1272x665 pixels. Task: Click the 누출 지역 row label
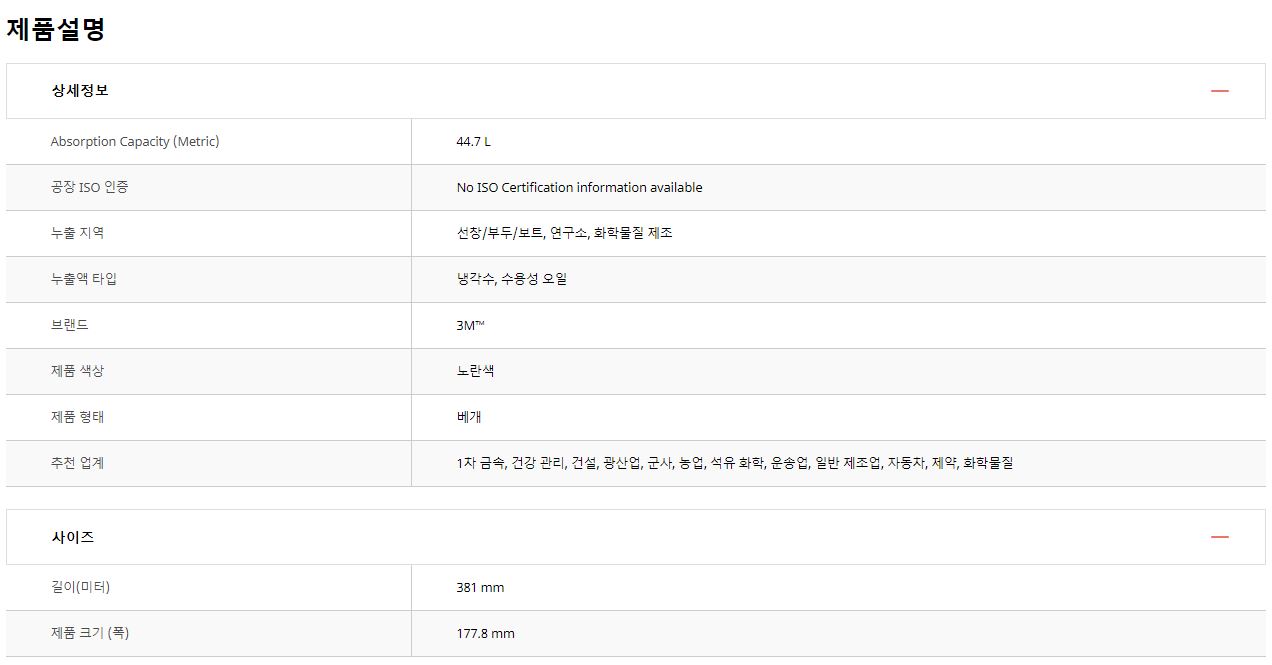[x=77, y=233]
